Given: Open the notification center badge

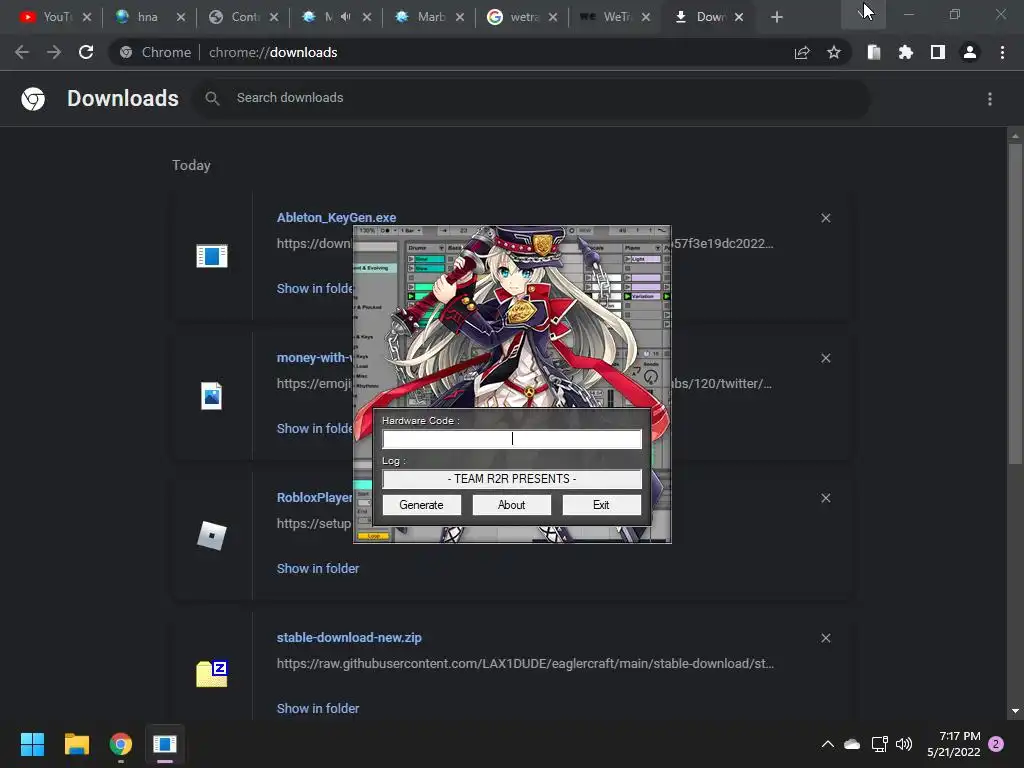Looking at the screenshot, I should click(x=997, y=744).
